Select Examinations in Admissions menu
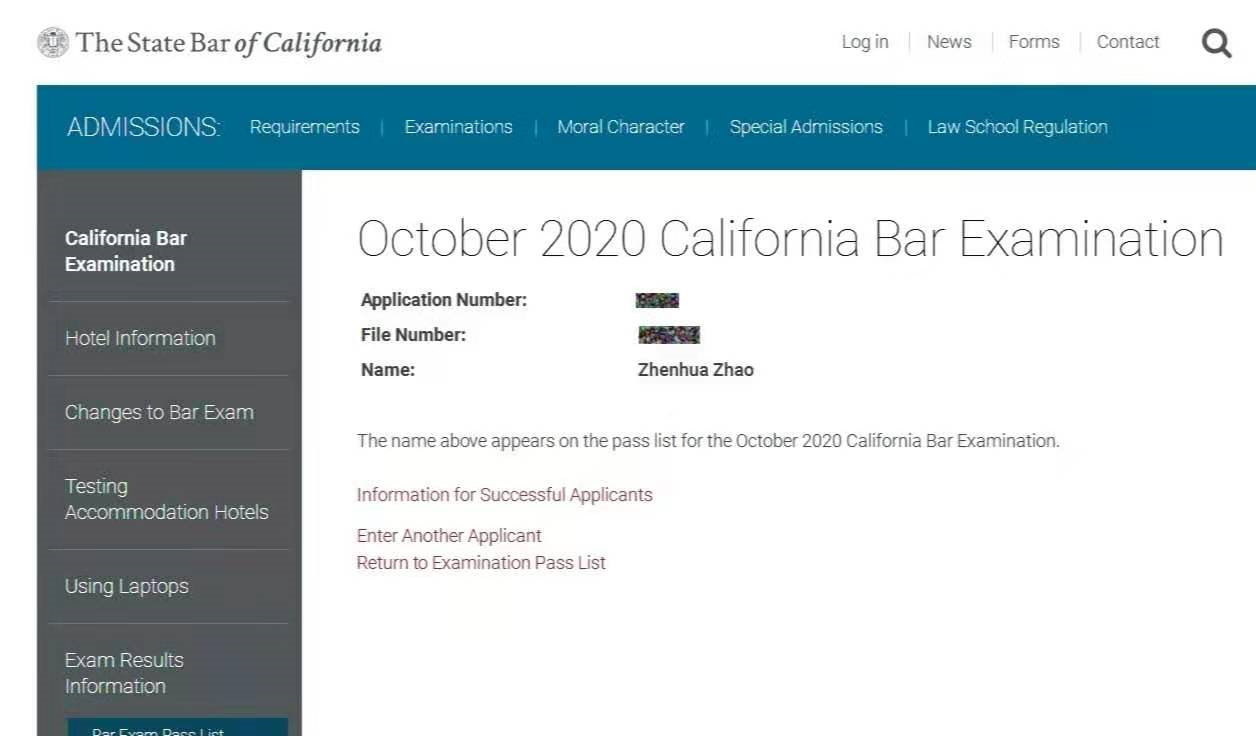Image resolution: width=1256 pixels, height=736 pixels. [x=458, y=127]
